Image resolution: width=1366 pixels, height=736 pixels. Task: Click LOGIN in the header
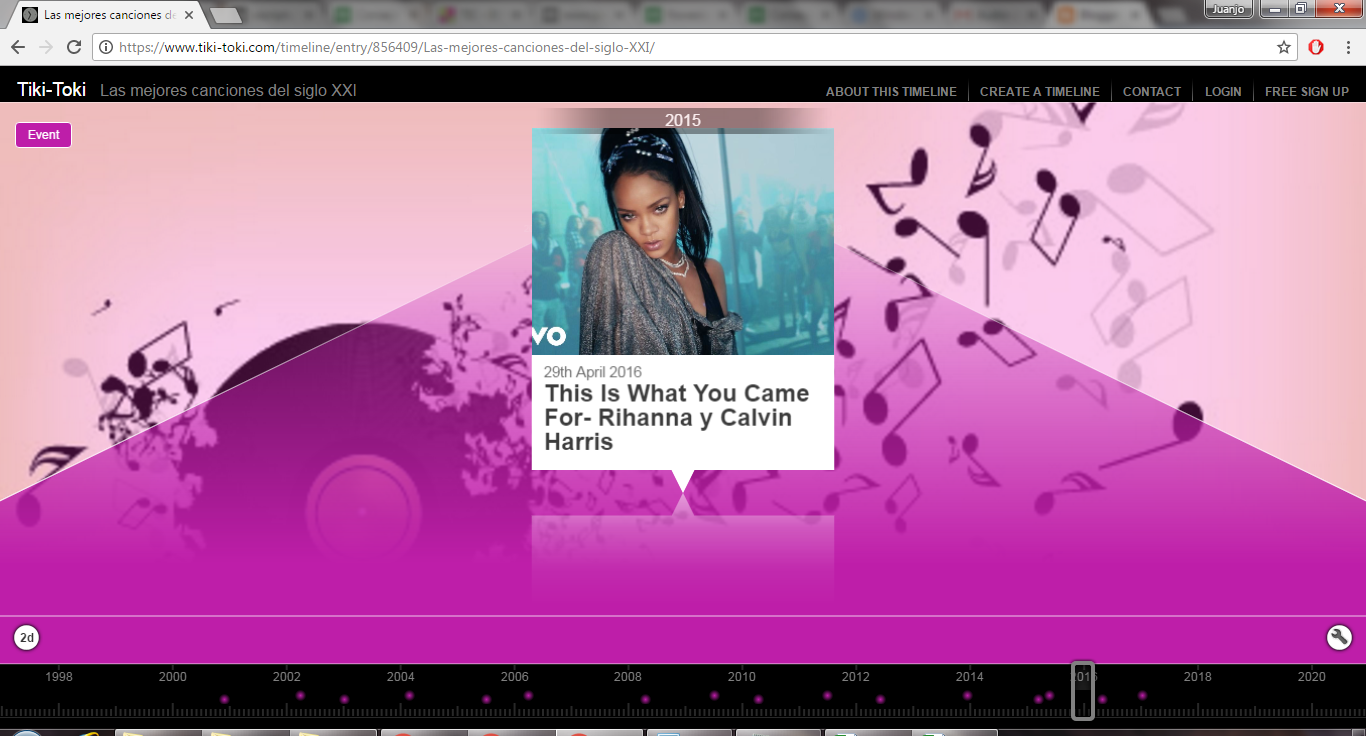tap(1223, 91)
